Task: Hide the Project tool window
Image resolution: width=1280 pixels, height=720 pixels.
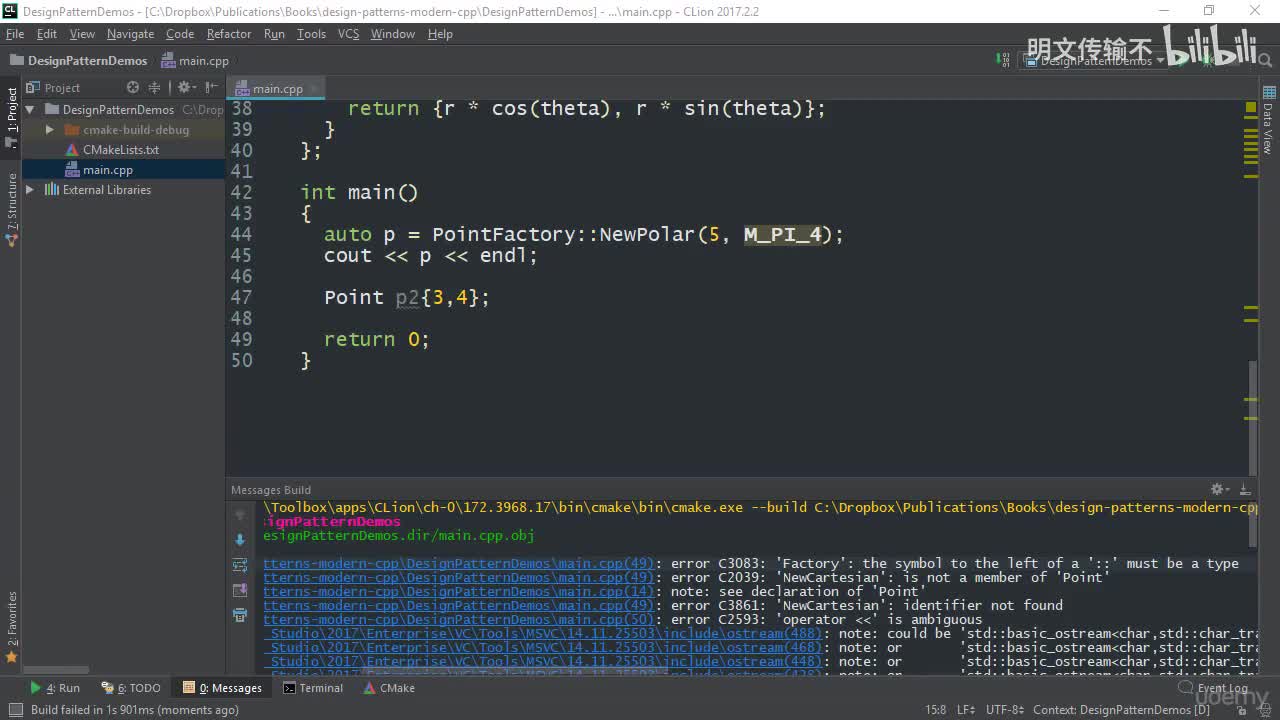Action: point(212,88)
